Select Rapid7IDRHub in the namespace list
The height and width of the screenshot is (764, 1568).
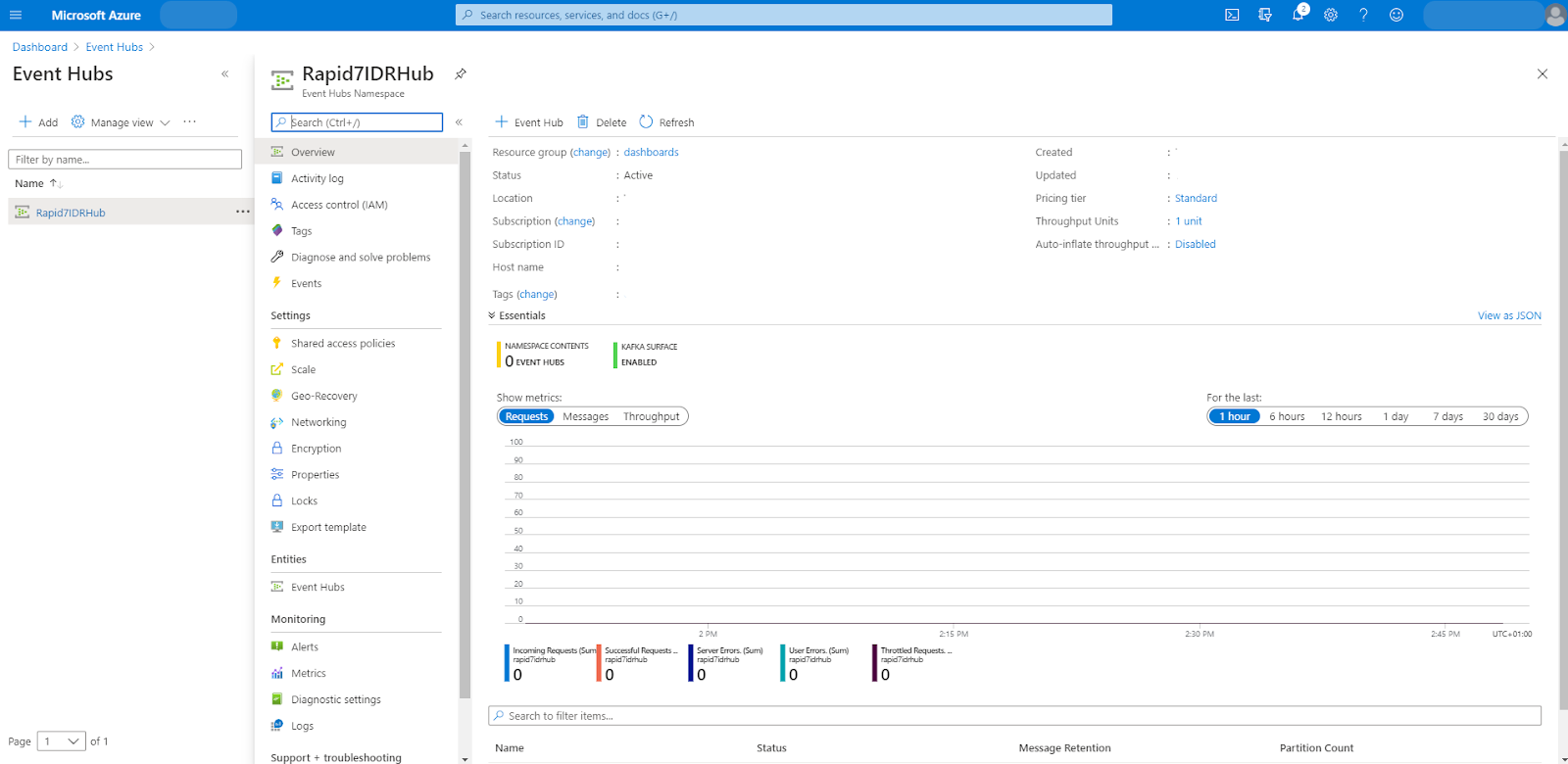pyautogui.click(x=71, y=213)
